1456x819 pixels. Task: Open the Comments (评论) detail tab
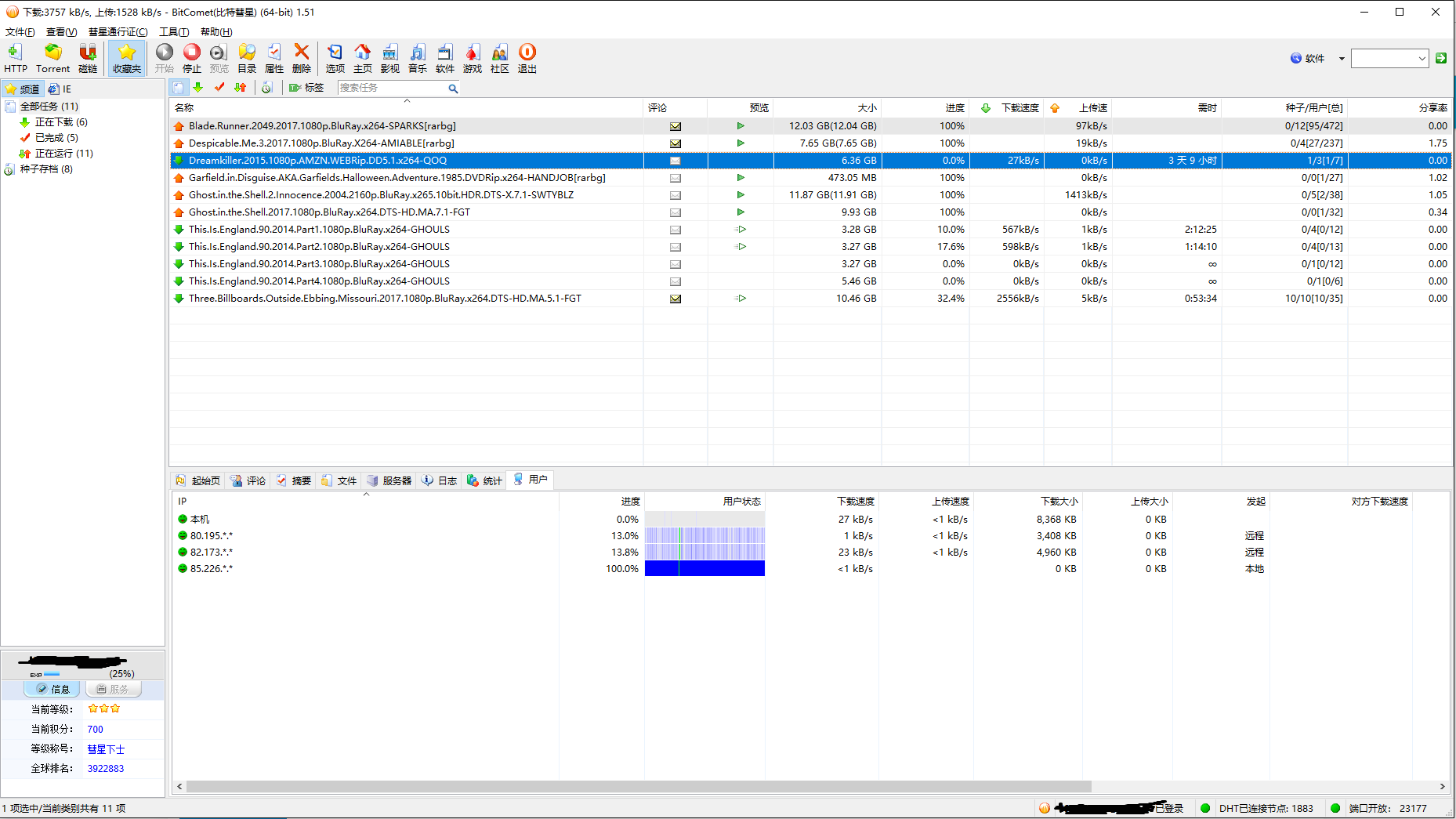point(248,480)
